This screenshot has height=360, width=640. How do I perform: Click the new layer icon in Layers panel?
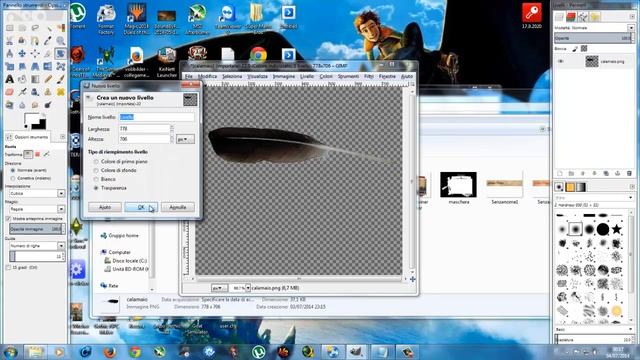coord(560,173)
